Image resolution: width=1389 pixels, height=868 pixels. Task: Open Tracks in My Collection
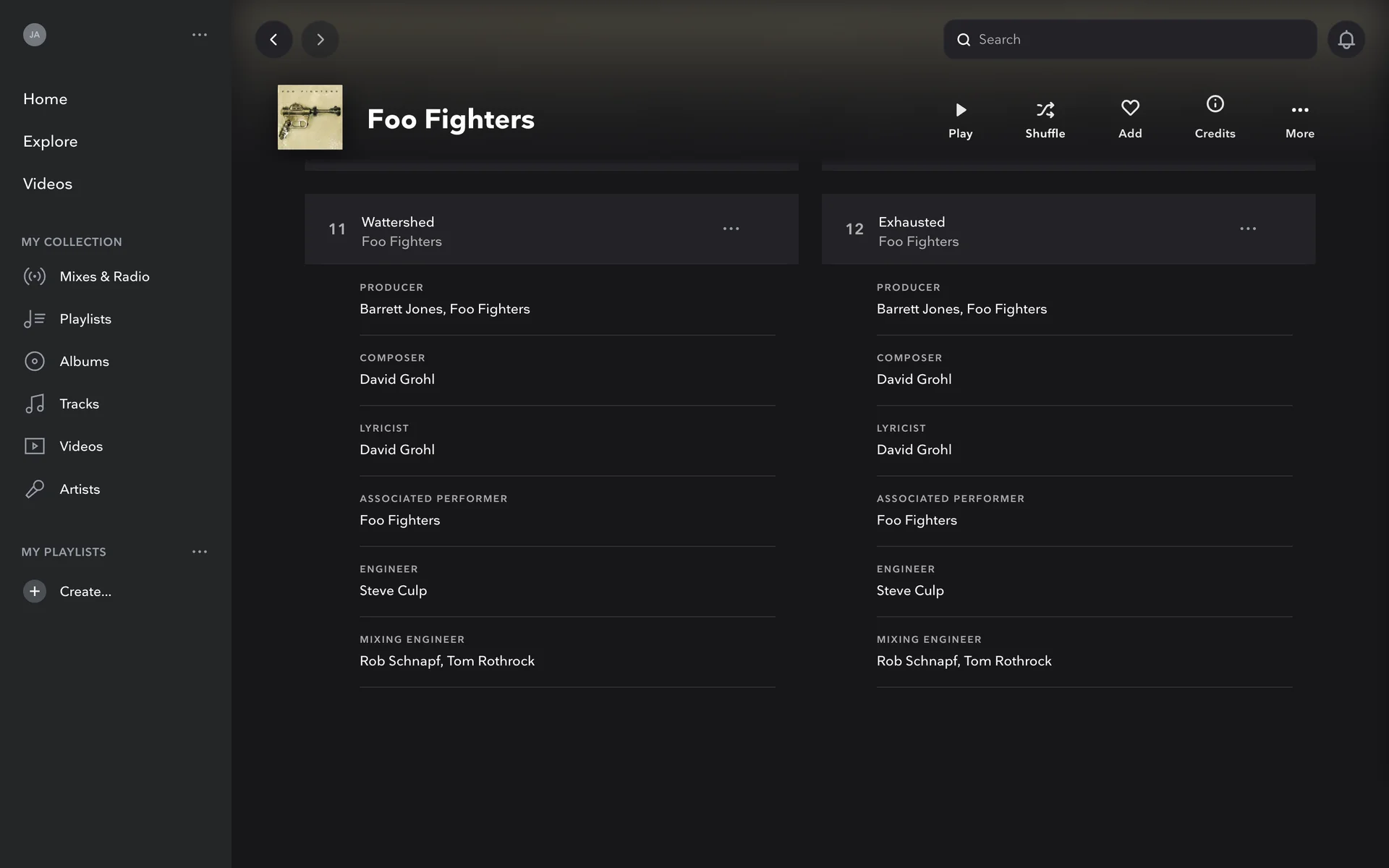pyautogui.click(x=79, y=404)
